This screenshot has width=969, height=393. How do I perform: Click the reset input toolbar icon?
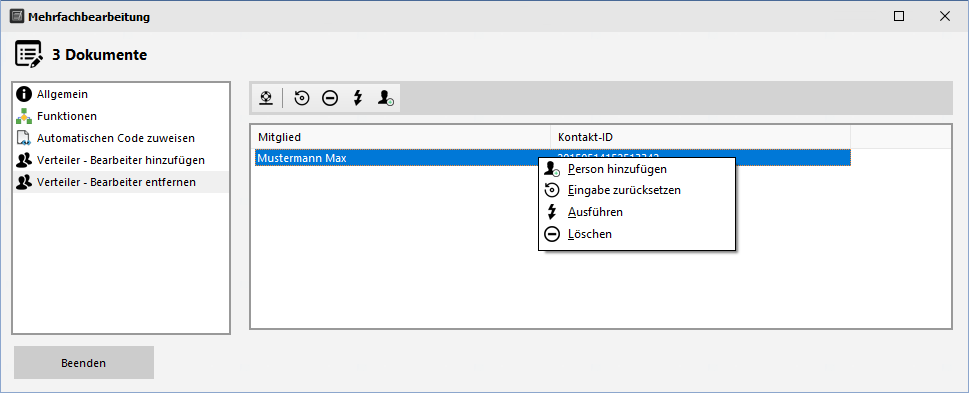pyautogui.click(x=302, y=98)
